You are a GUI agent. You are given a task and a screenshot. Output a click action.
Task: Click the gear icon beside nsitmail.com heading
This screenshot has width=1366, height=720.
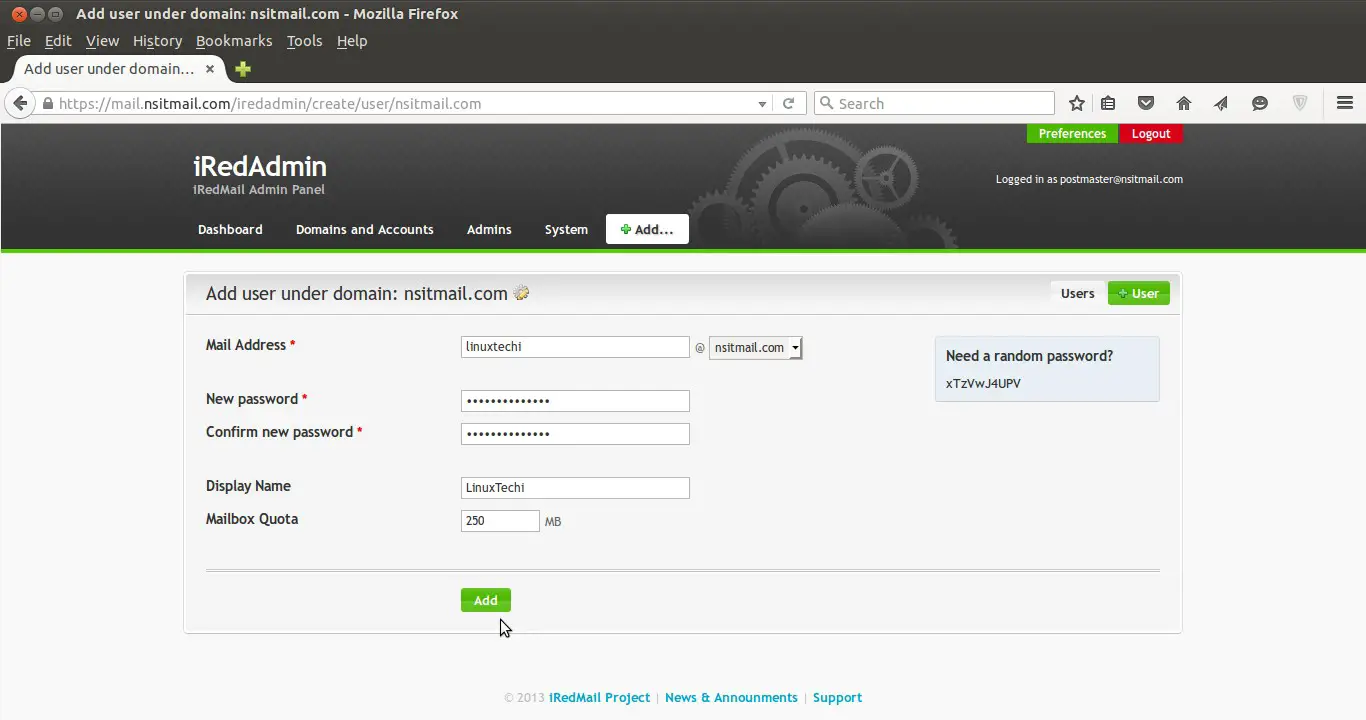pyautogui.click(x=521, y=293)
